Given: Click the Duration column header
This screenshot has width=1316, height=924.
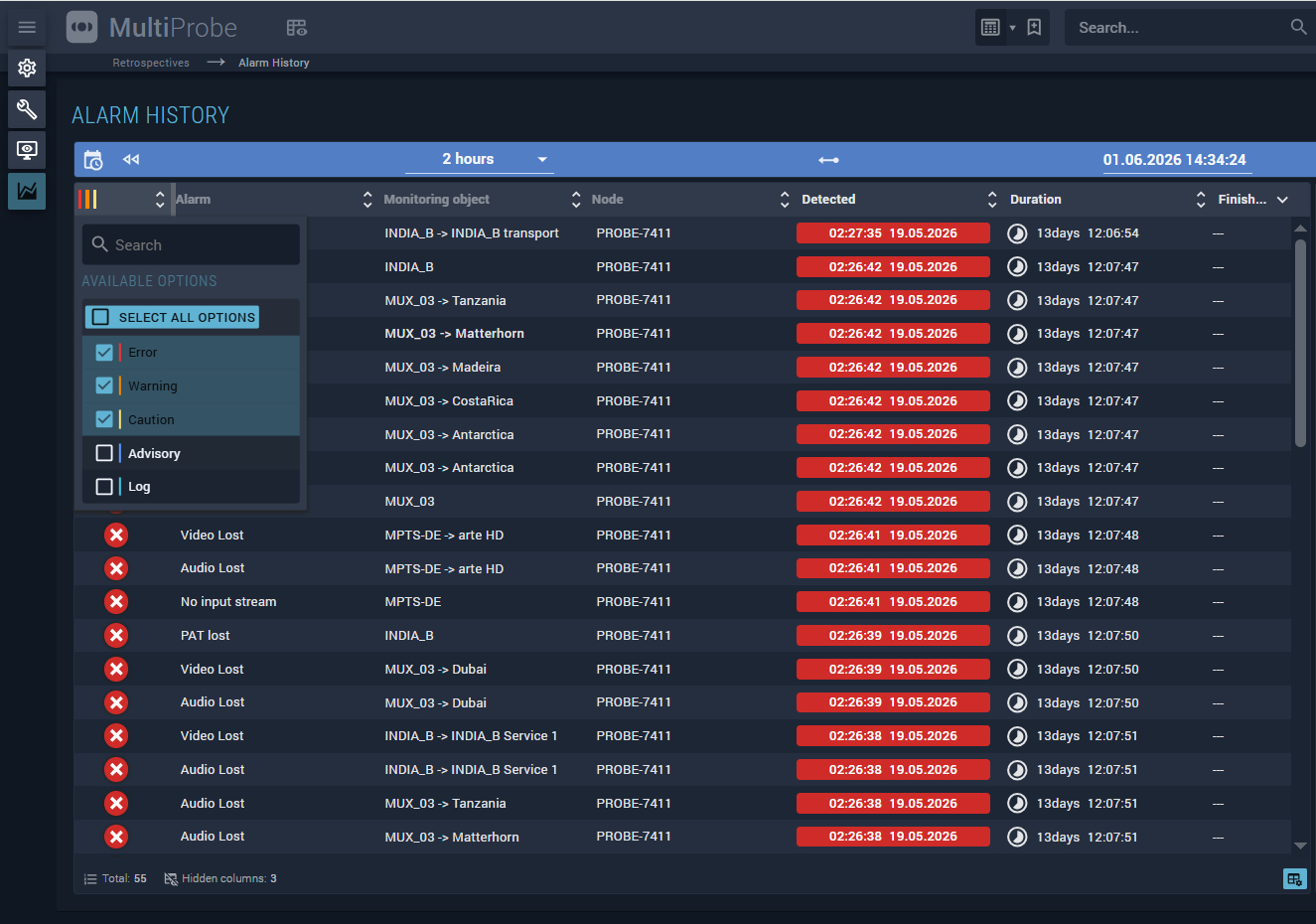Looking at the screenshot, I should (1036, 200).
